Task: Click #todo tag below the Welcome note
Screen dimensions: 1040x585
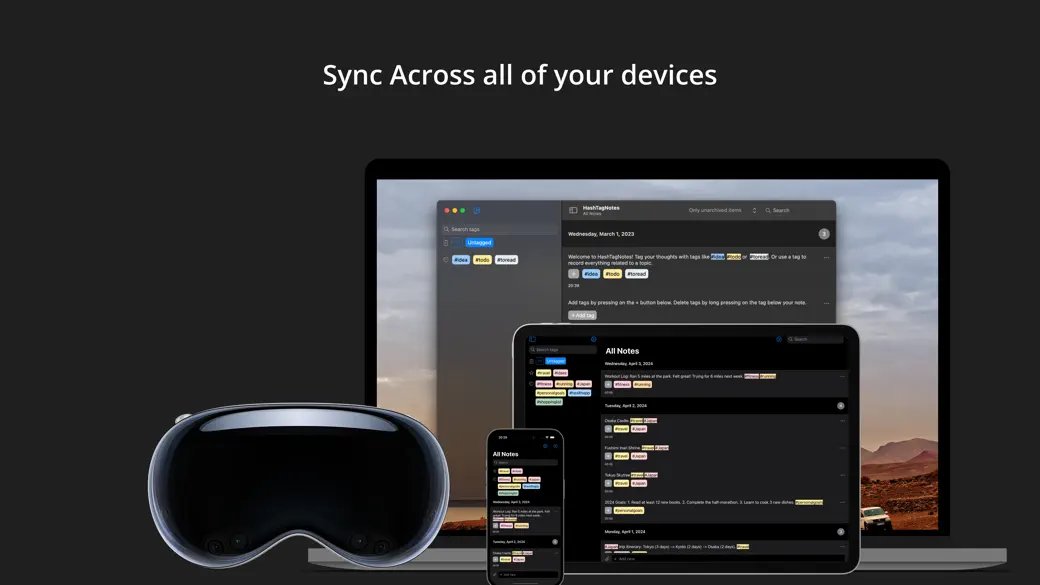Action: pyautogui.click(x=612, y=274)
